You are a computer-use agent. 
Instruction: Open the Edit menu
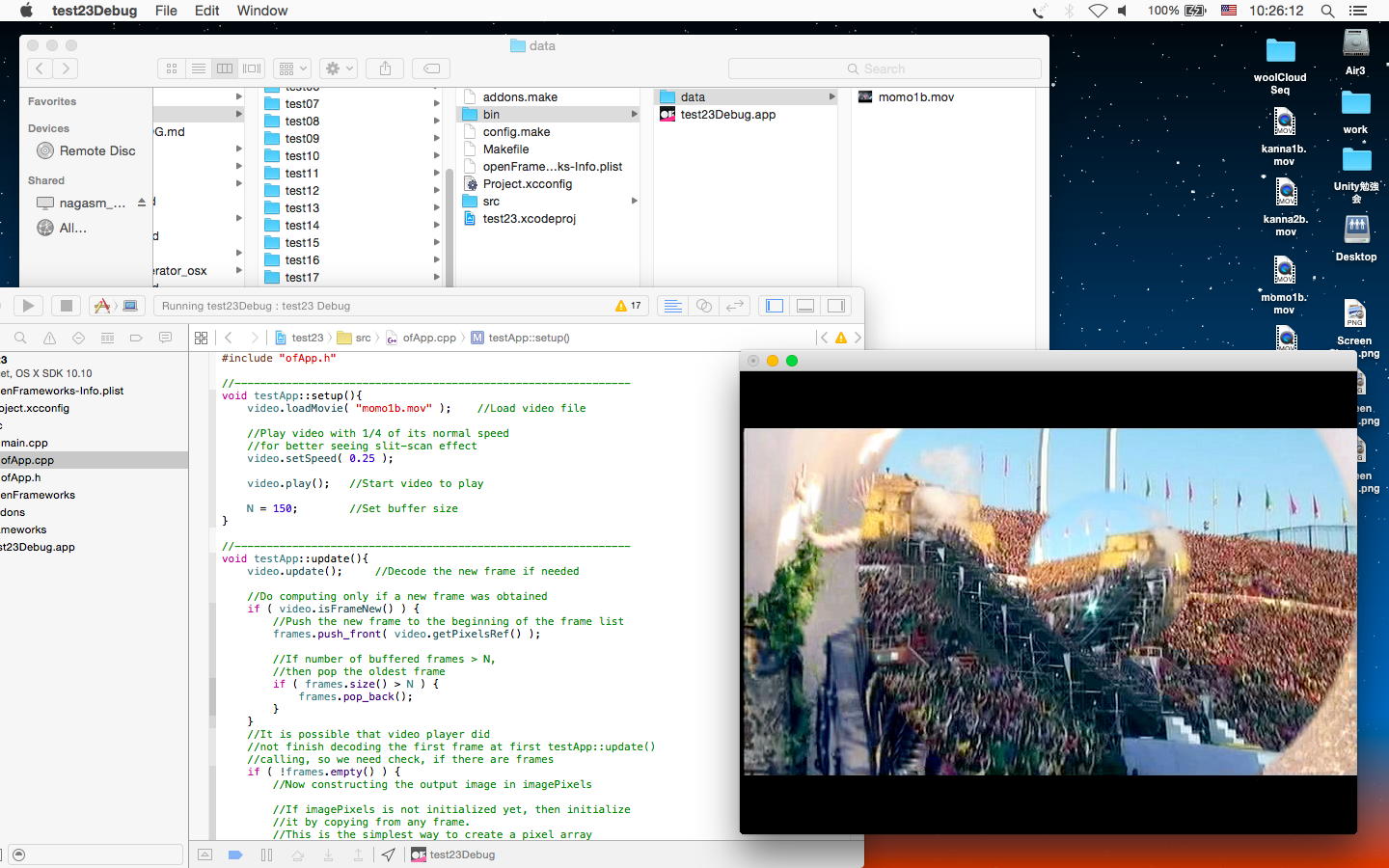coord(207,11)
